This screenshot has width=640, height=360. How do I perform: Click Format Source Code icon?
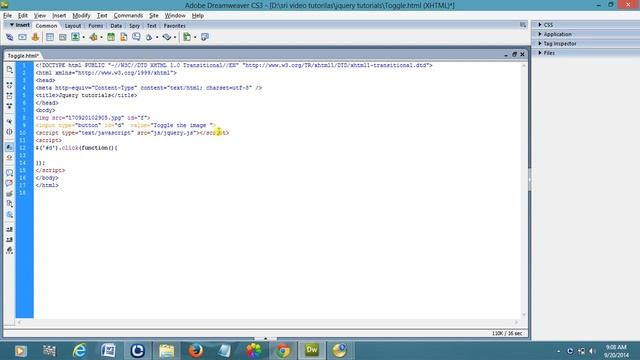9,250
